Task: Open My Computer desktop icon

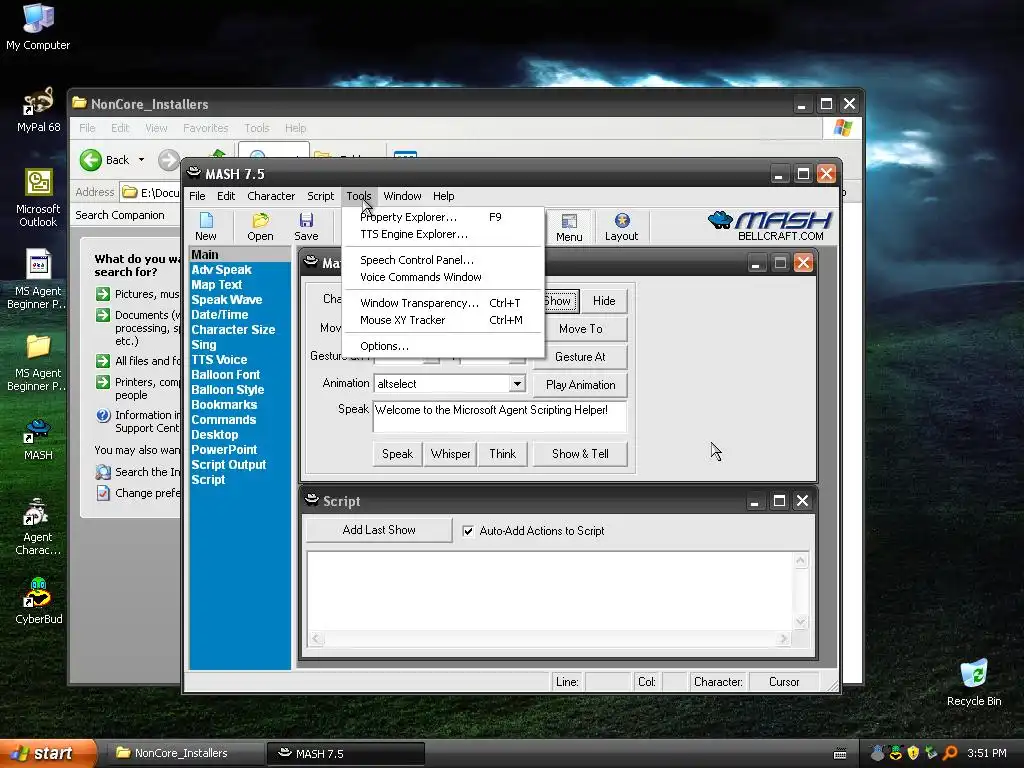Action: 38,26
